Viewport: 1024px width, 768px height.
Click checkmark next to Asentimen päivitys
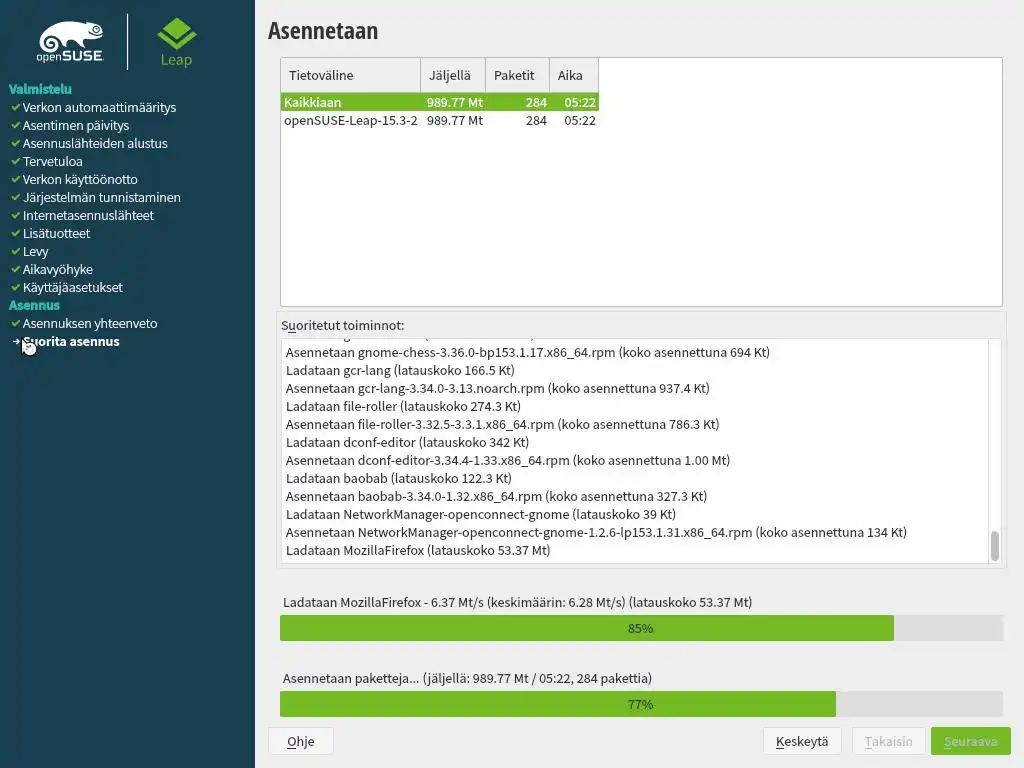pyautogui.click(x=16, y=125)
